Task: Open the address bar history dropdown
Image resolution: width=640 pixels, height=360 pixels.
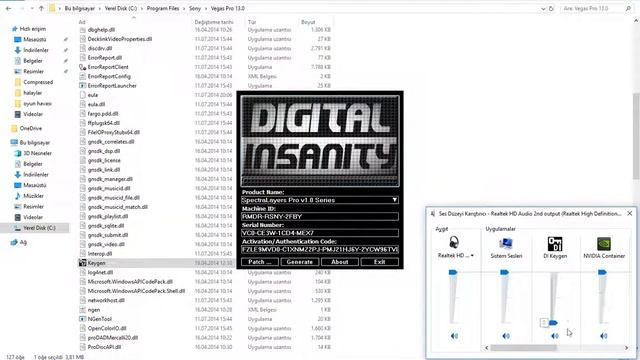Action: (x=543, y=8)
